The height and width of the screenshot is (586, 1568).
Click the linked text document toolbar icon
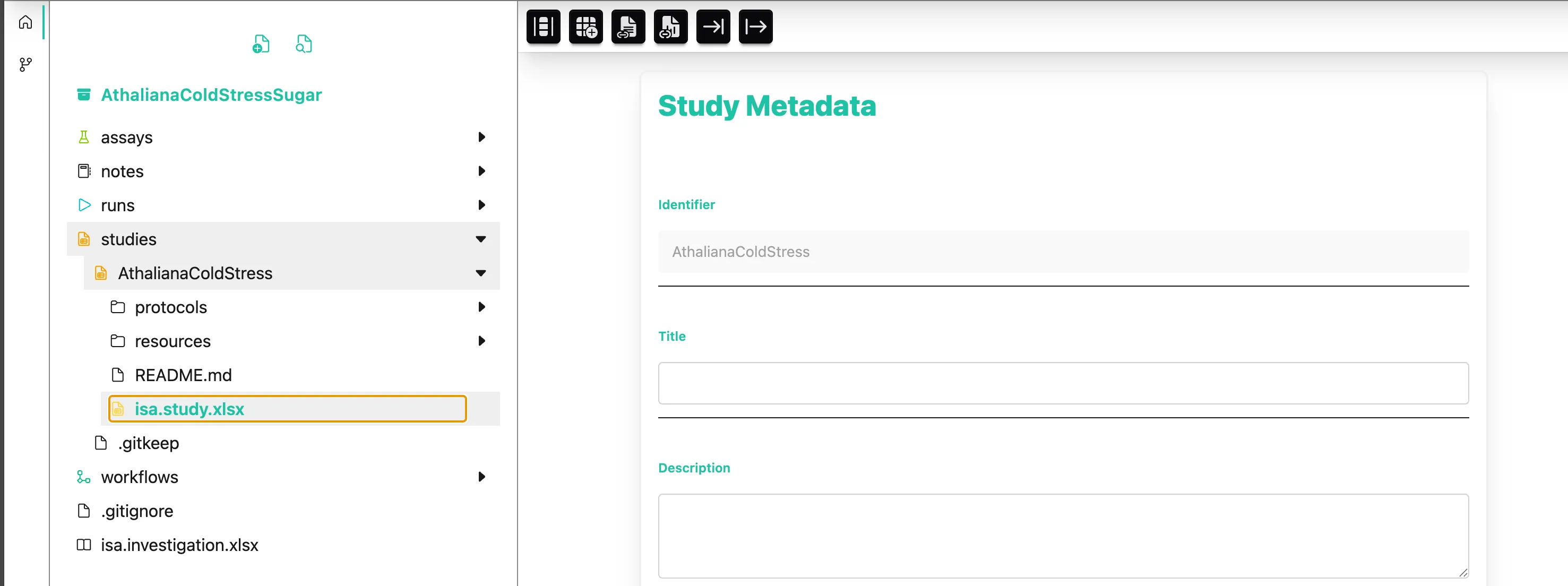pos(627,27)
